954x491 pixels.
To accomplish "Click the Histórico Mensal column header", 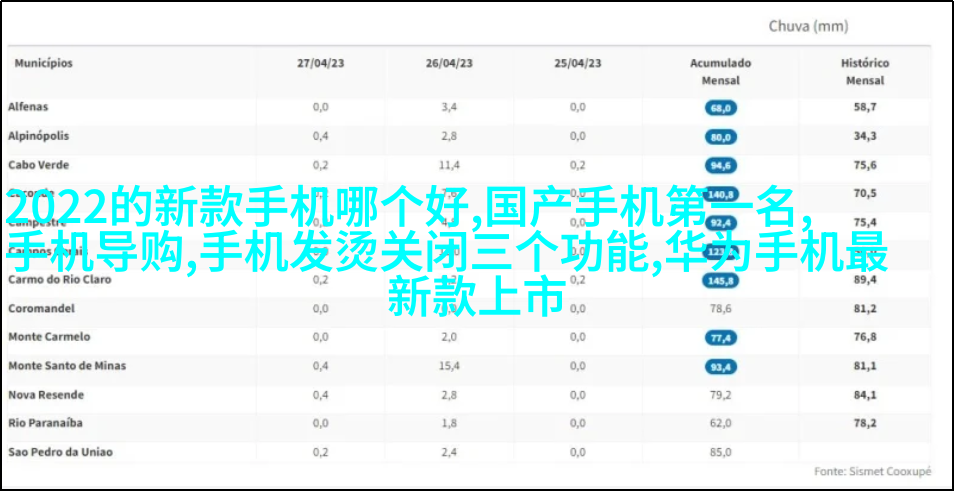I will [x=865, y=72].
